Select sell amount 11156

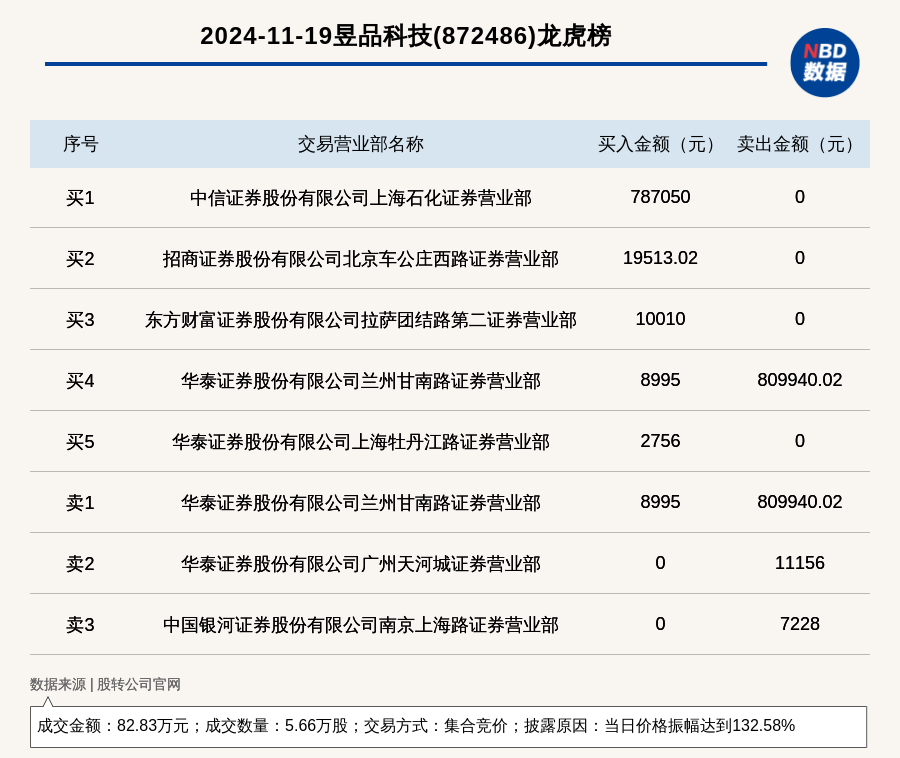(x=800, y=563)
